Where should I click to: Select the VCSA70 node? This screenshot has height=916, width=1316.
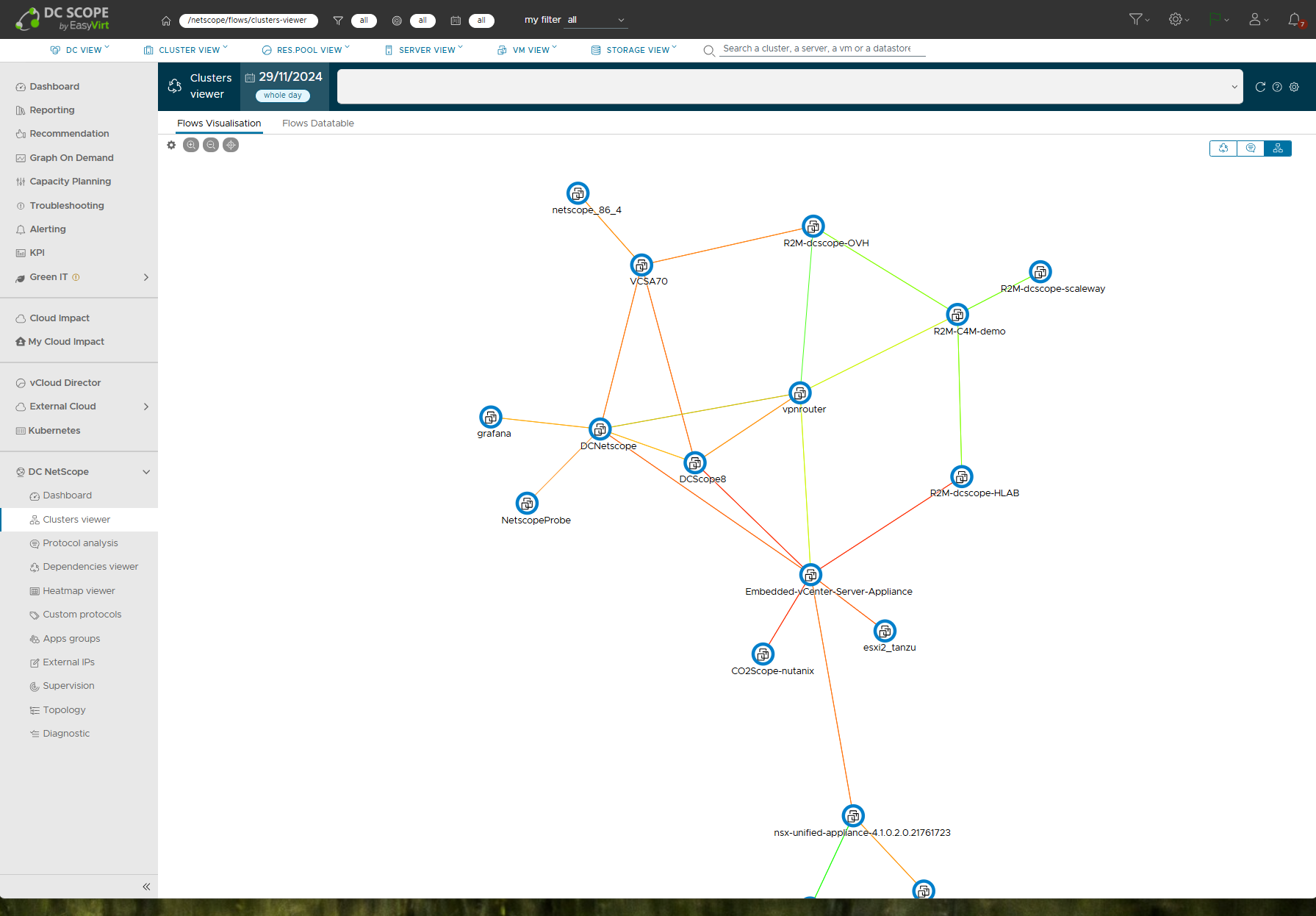pyautogui.click(x=641, y=265)
